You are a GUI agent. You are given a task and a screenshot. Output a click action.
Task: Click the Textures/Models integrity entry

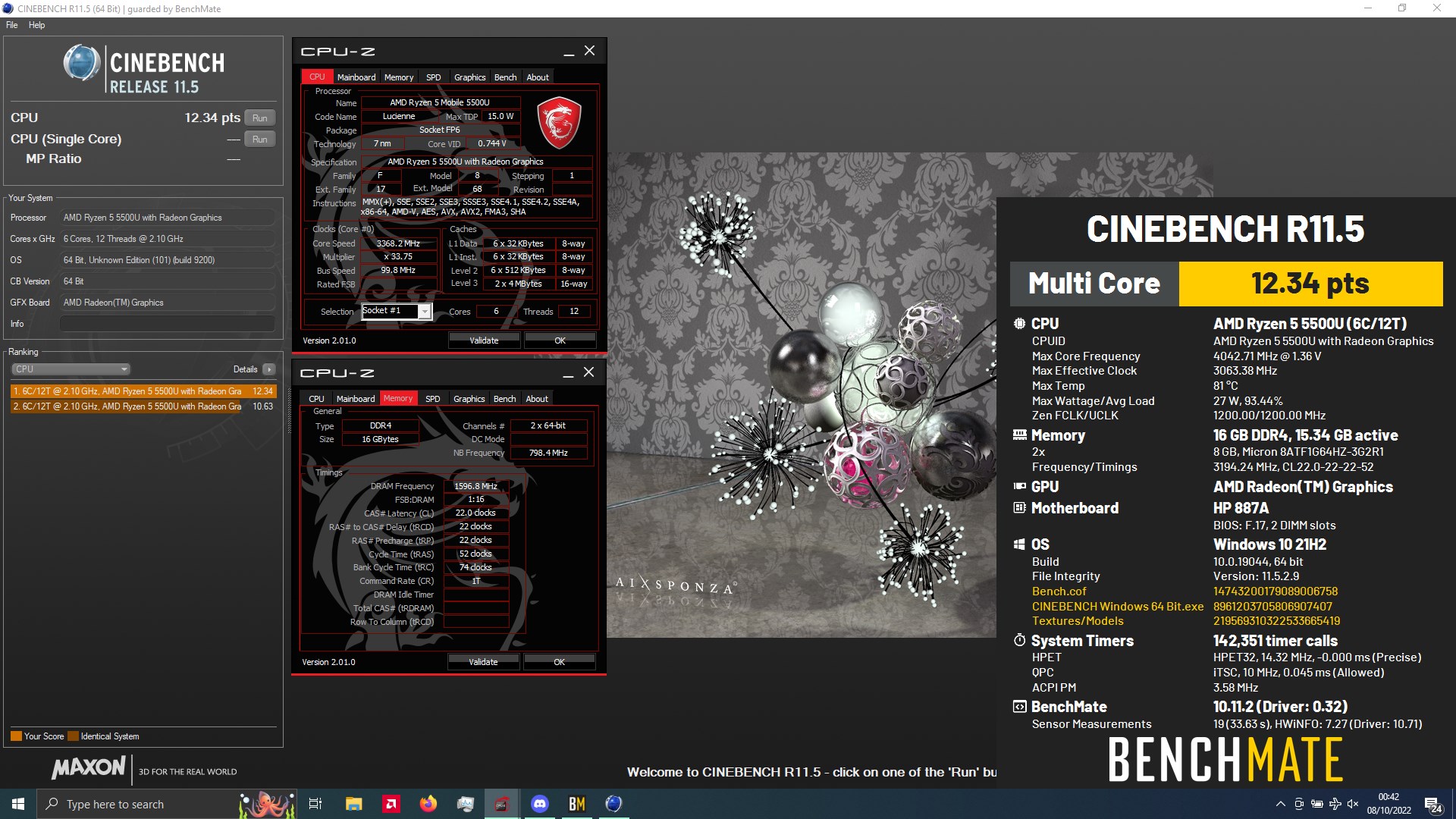point(1077,621)
